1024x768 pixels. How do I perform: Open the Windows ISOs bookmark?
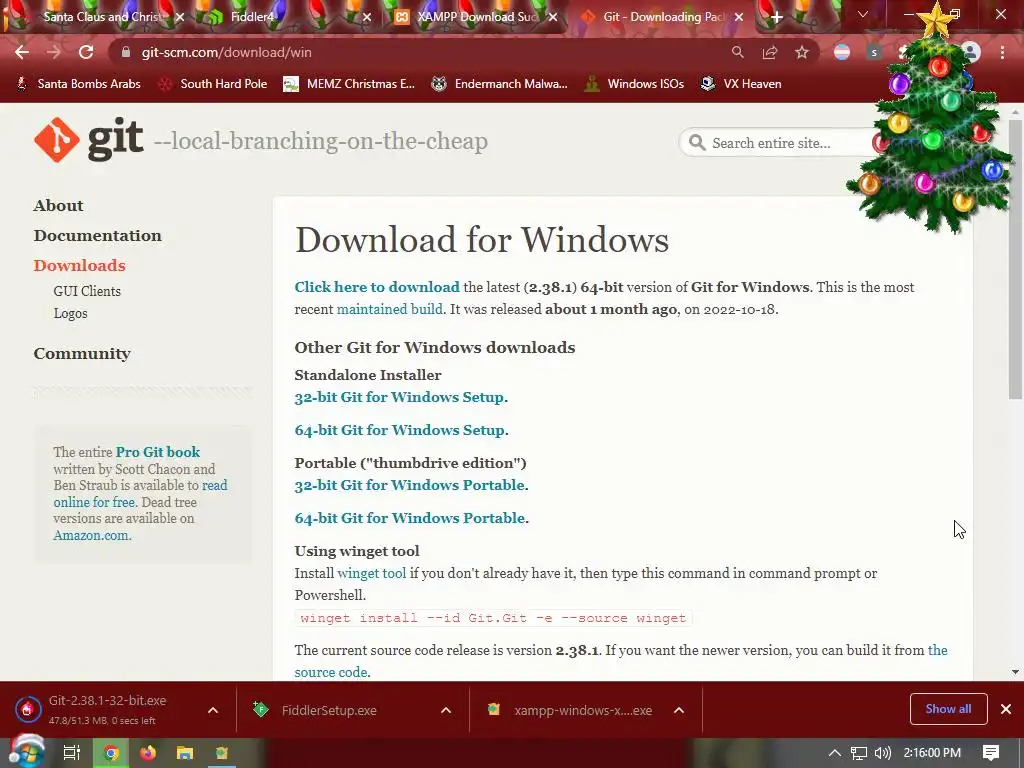[x=635, y=84]
